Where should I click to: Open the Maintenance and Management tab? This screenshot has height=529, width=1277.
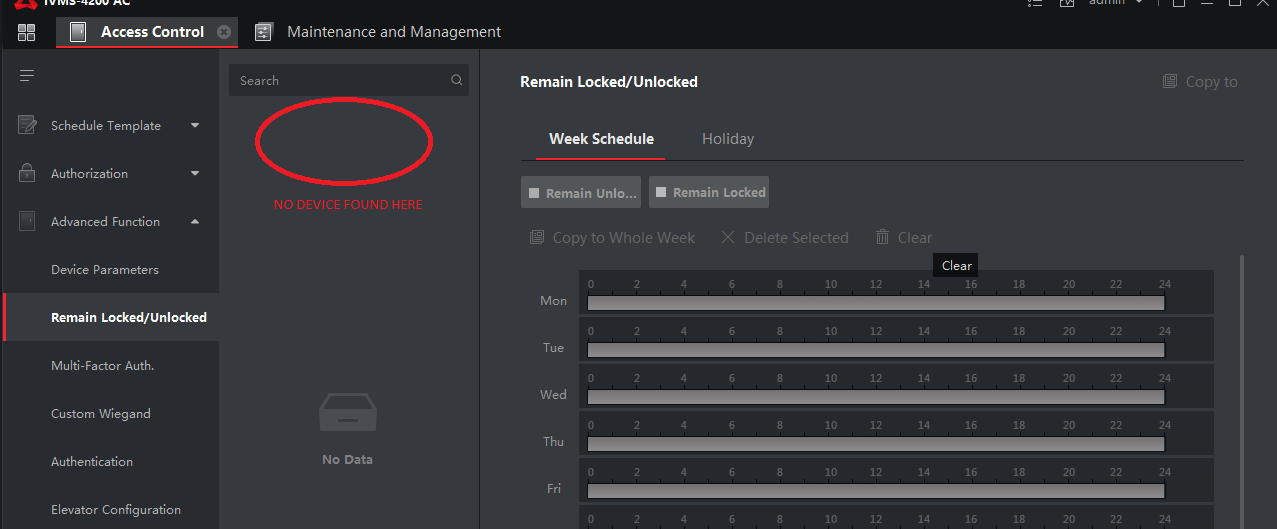click(393, 32)
